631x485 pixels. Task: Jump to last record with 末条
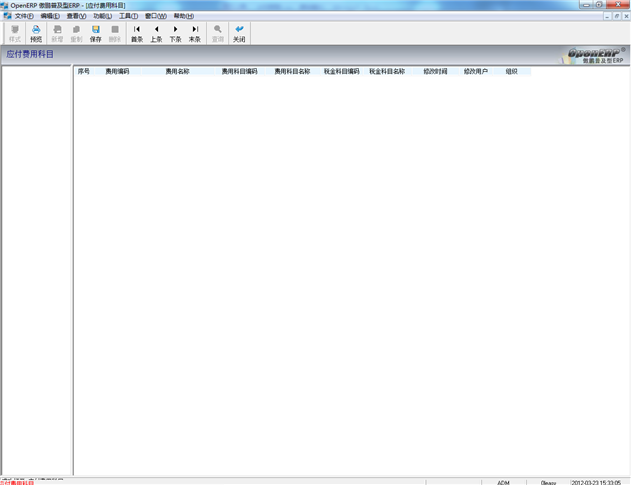point(195,33)
